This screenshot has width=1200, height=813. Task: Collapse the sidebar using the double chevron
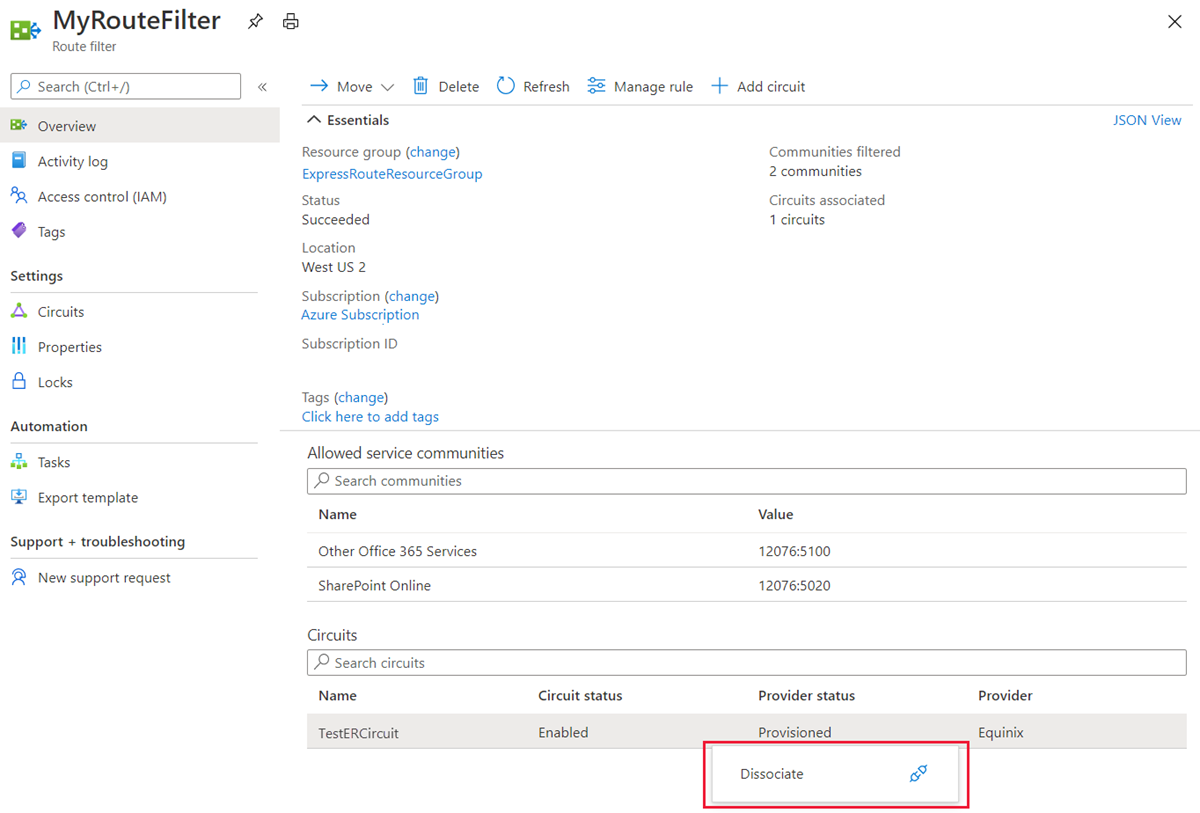[x=263, y=87]
